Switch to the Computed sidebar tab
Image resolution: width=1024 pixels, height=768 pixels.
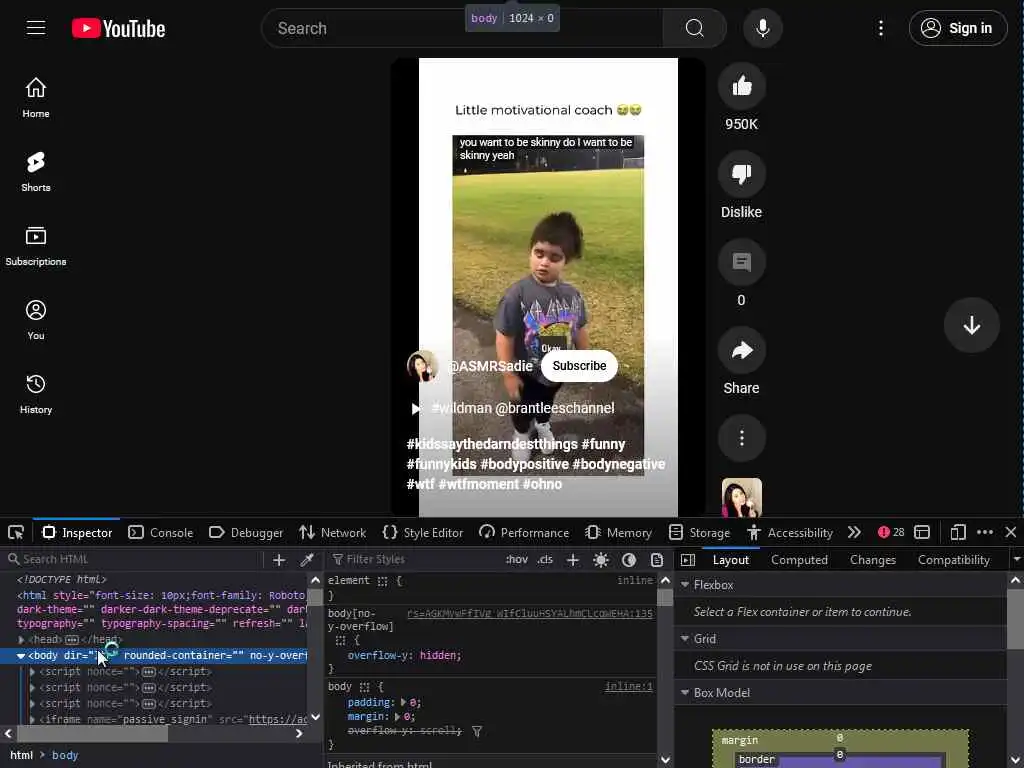[799, 560]
